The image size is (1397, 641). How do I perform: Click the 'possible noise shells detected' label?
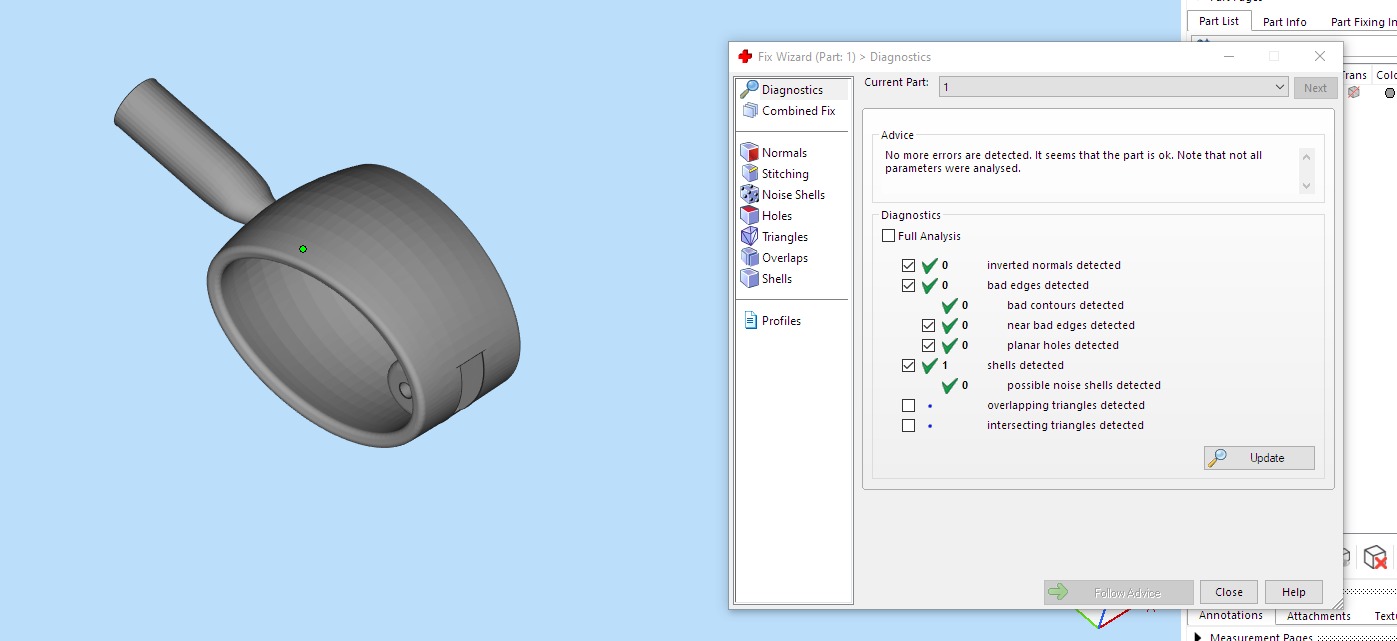[1084, 385]
